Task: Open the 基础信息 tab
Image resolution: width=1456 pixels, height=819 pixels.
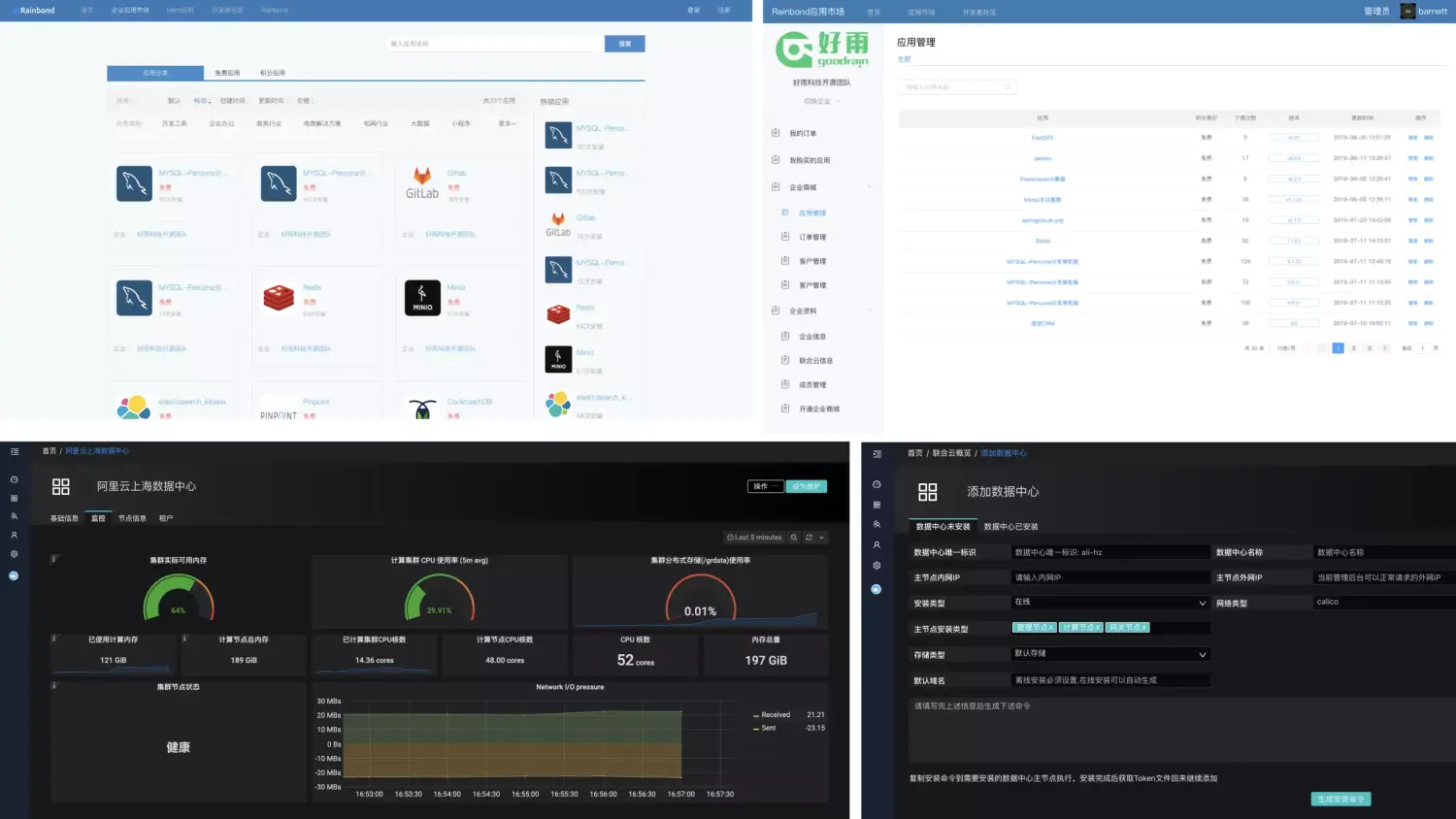Action: click(64, 518)
